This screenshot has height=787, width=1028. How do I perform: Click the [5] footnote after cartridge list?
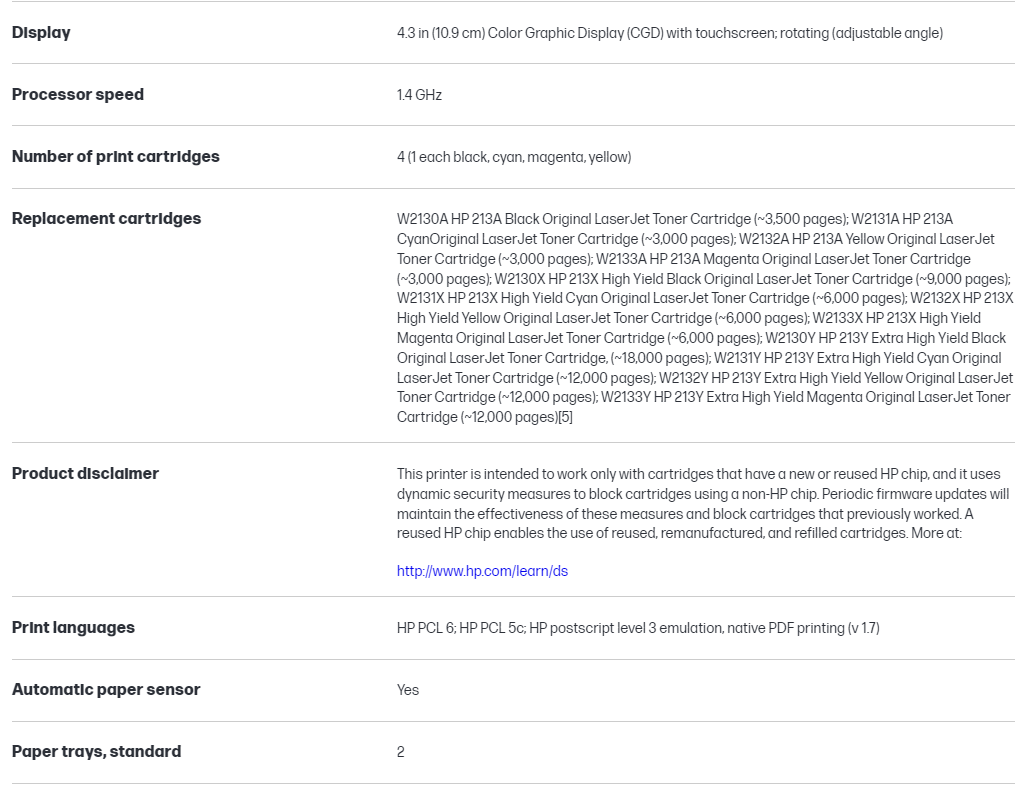click(x=565, y=417)
